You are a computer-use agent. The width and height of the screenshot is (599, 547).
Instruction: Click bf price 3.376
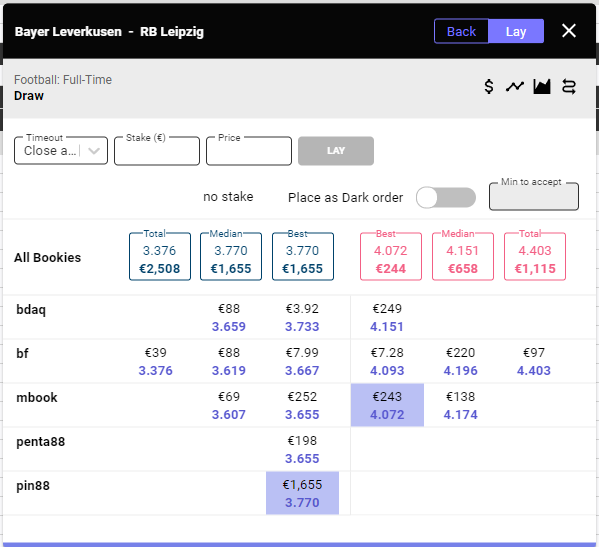click(x=155, y=371)
